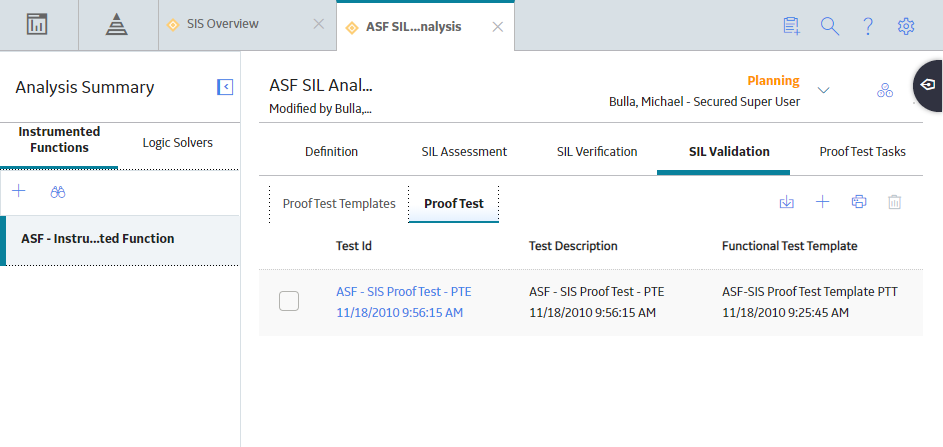Switch to the SIL Verification tab

tap(597, 152)
